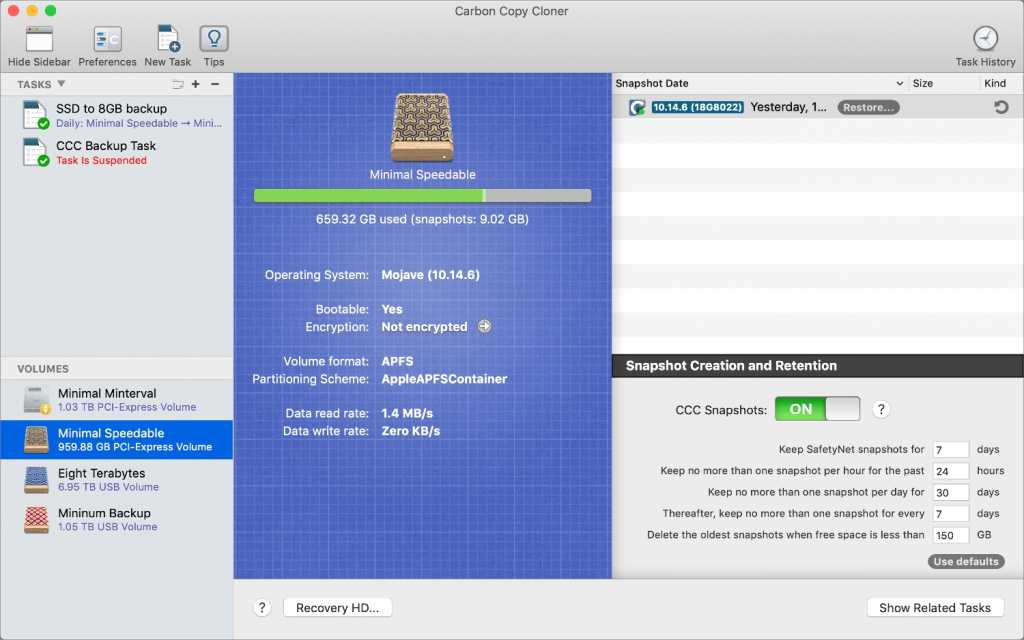Open Preferences from the toolbar
This screenshot has height=640, width=1024.
[107, 39]
